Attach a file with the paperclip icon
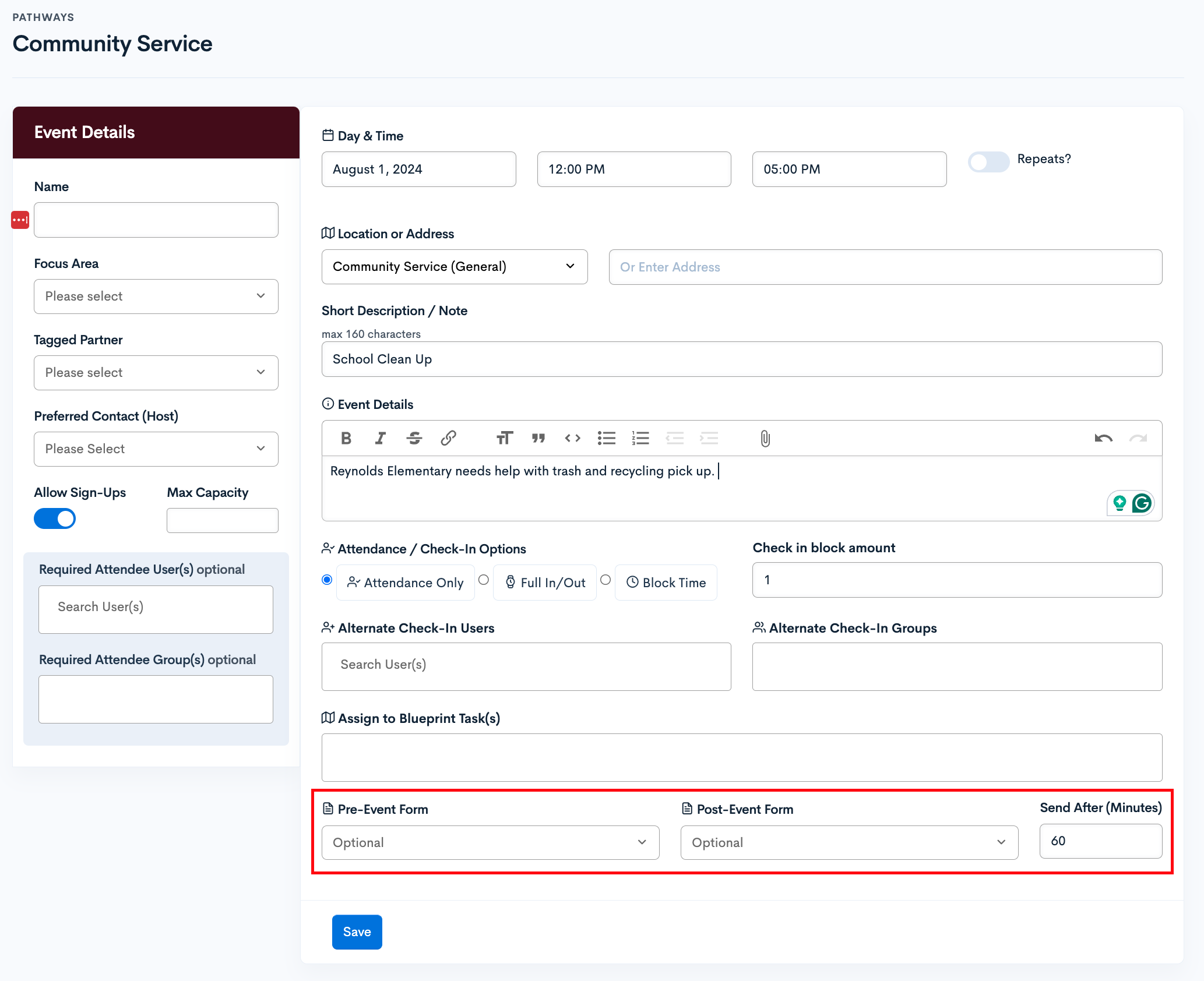Viewport: 1204px width, 981px height. pos(765,439)
